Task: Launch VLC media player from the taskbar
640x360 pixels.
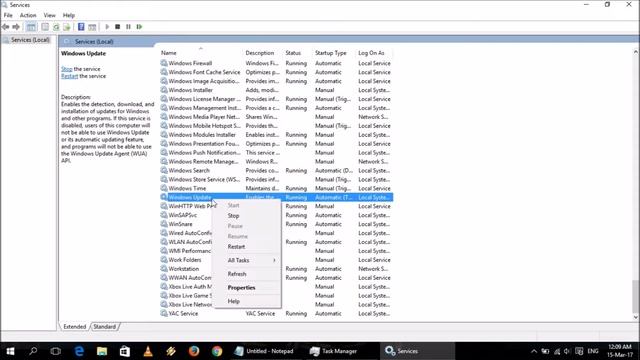Action: click(x=148, y=351)
